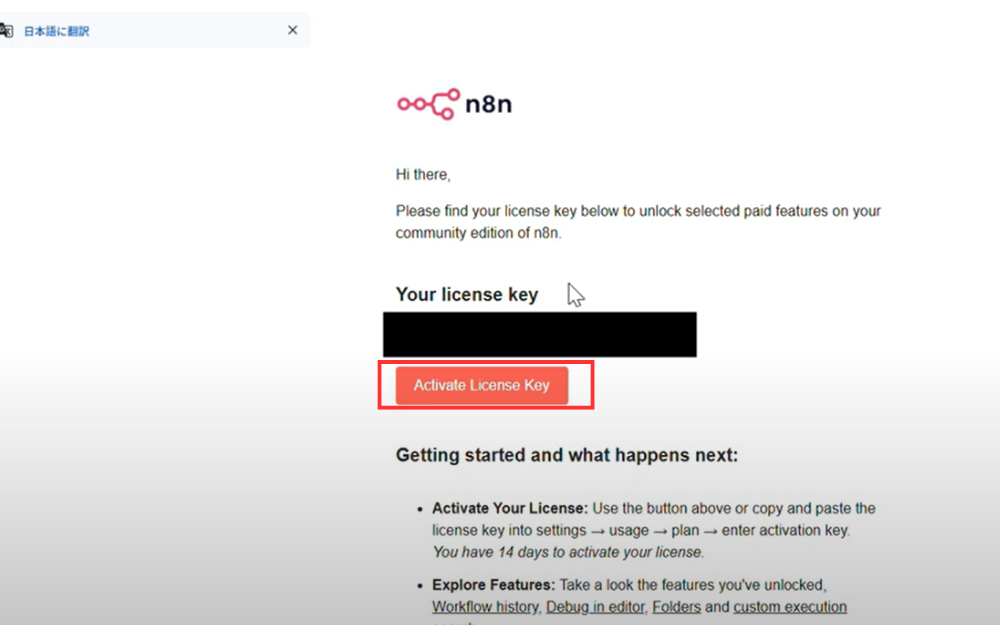This screenshot has height=625, width=1000.
Task: Click the Your license key heading
Action: [x=467, y=295]
